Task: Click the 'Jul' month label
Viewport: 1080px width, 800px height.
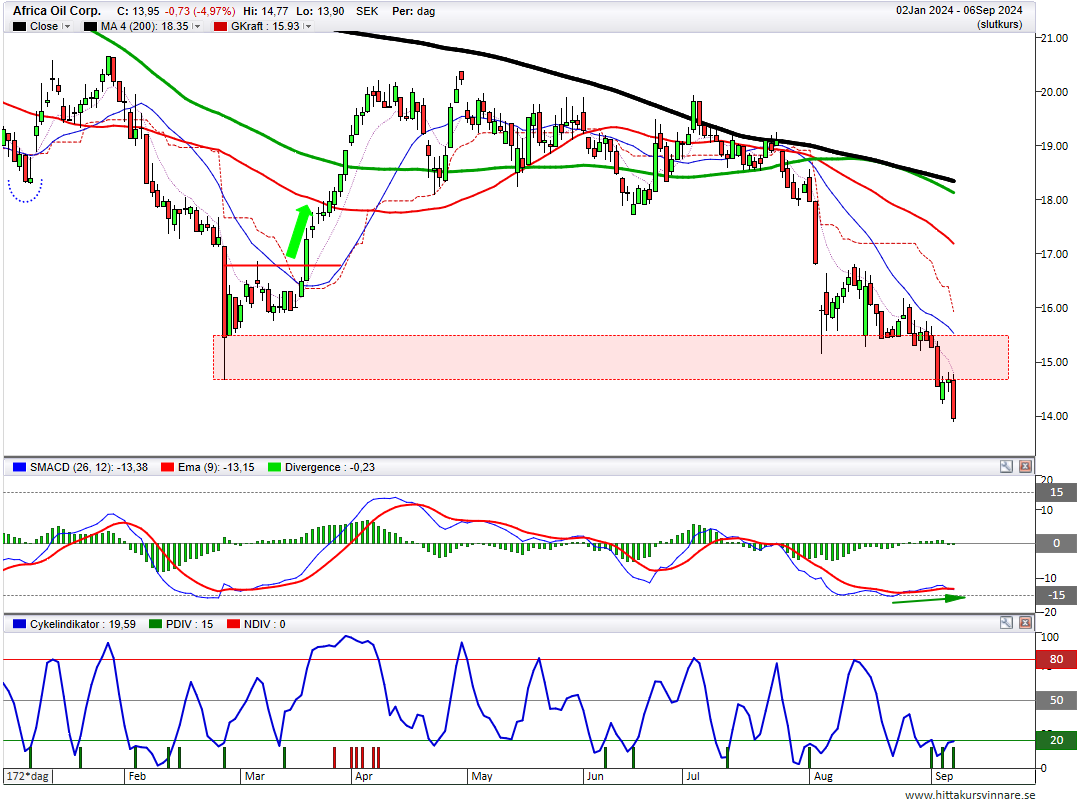Action: click(x=693, y=776)
